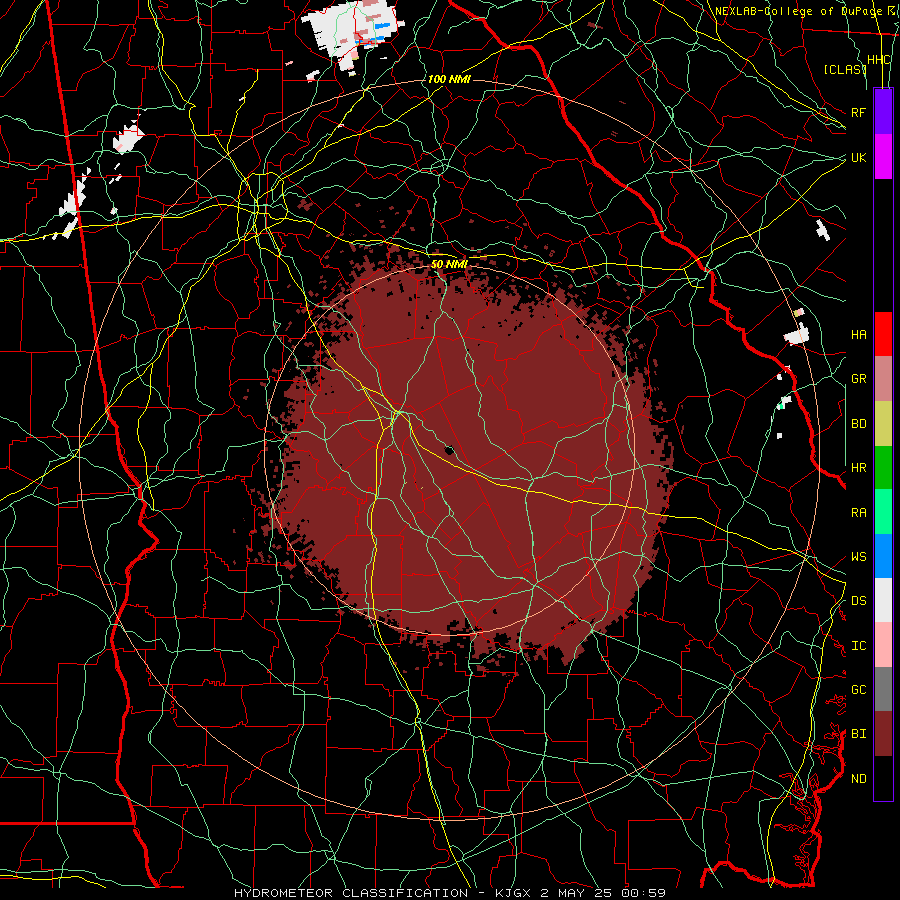Click the KJGX radar station identifier
Image resolution: width=900 pixels, height=900 pixels.
[x=515, y=893]
